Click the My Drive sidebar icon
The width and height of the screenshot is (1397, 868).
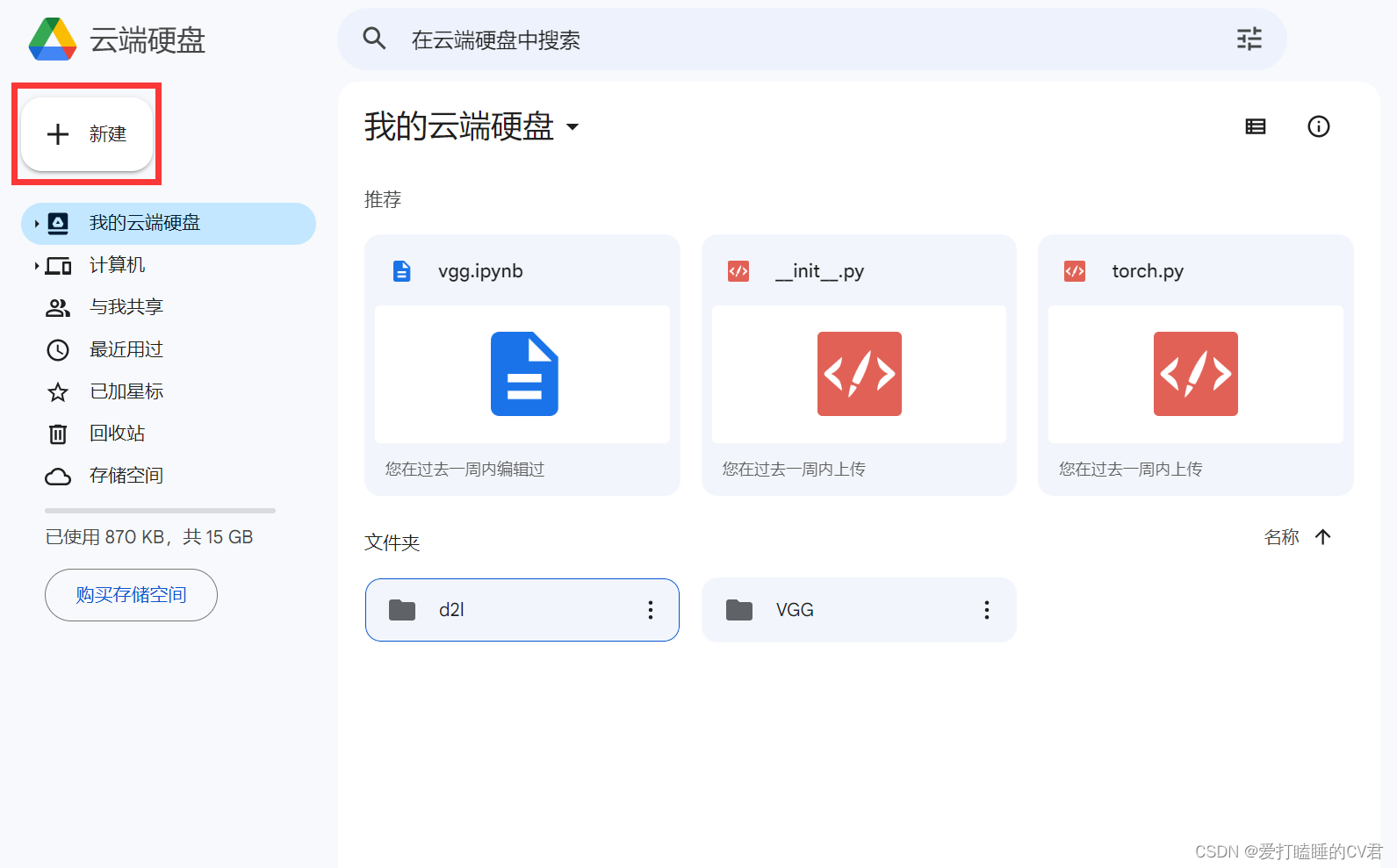pos(58,224)
